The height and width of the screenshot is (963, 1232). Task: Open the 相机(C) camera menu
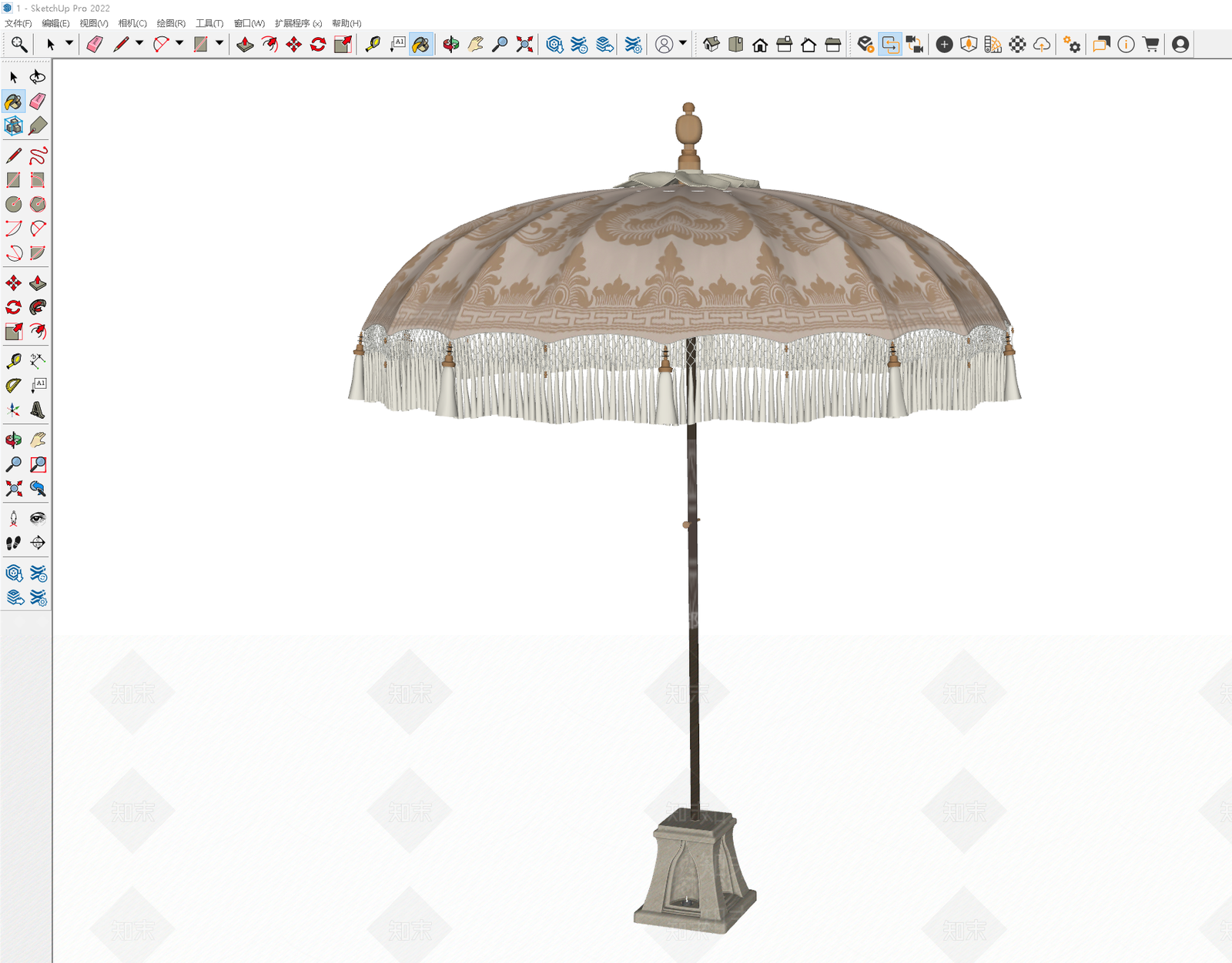click(x=132, y=23)
